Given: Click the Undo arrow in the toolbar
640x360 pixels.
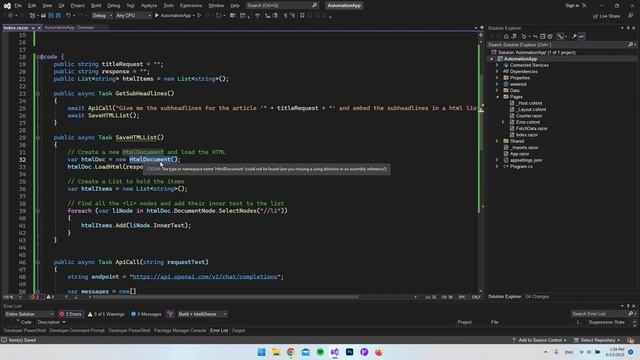Looking at the screenshot, I should (68, 16).
